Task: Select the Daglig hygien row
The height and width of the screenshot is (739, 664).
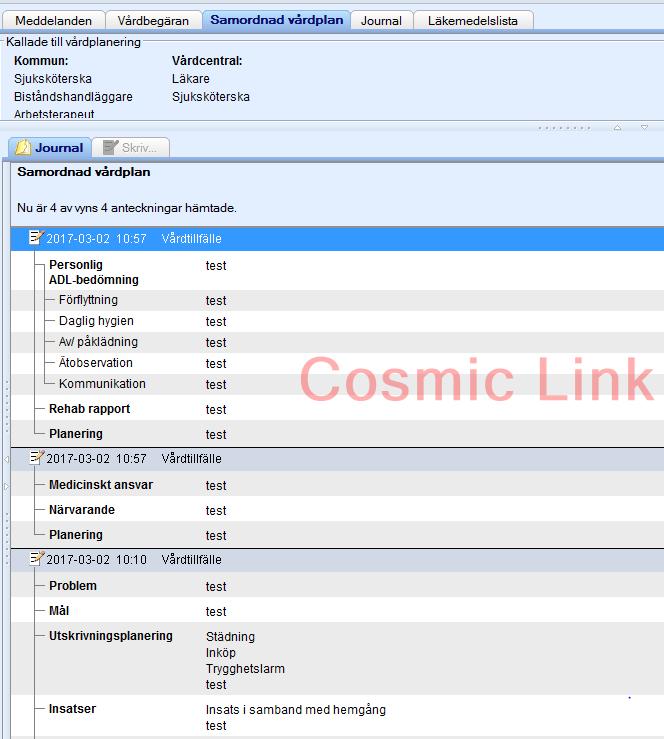Action: coord(337,321)
